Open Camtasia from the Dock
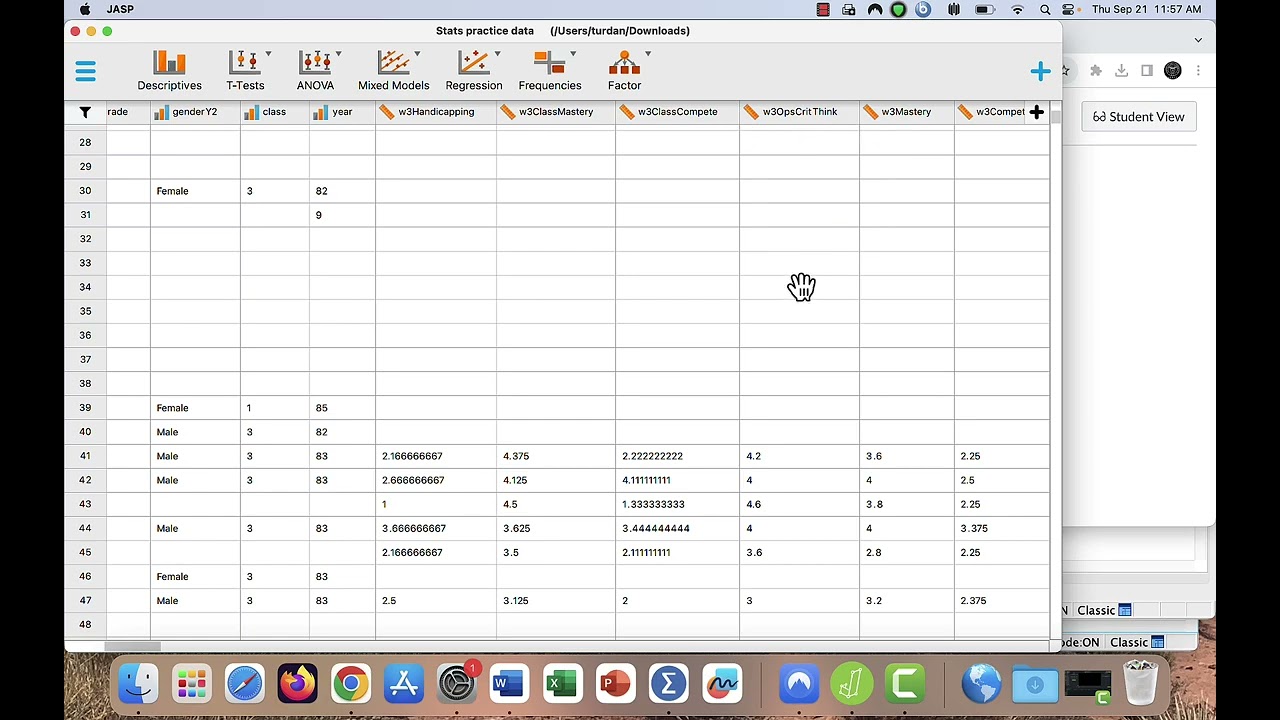Image resolution: width=1280 pixels, height=720 pixels. pyautogui.click(x=904, y=684)
